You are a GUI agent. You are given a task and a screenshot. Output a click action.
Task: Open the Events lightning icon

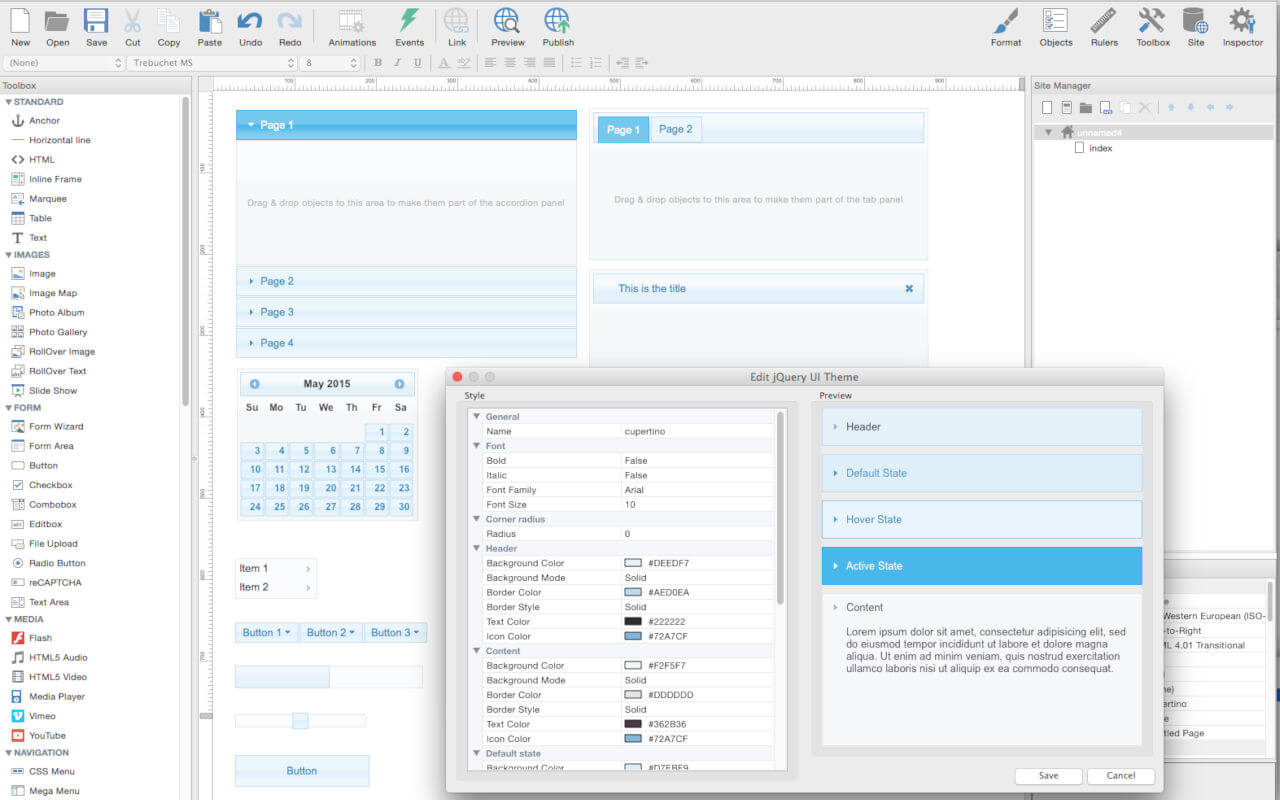tap(409, 21)
